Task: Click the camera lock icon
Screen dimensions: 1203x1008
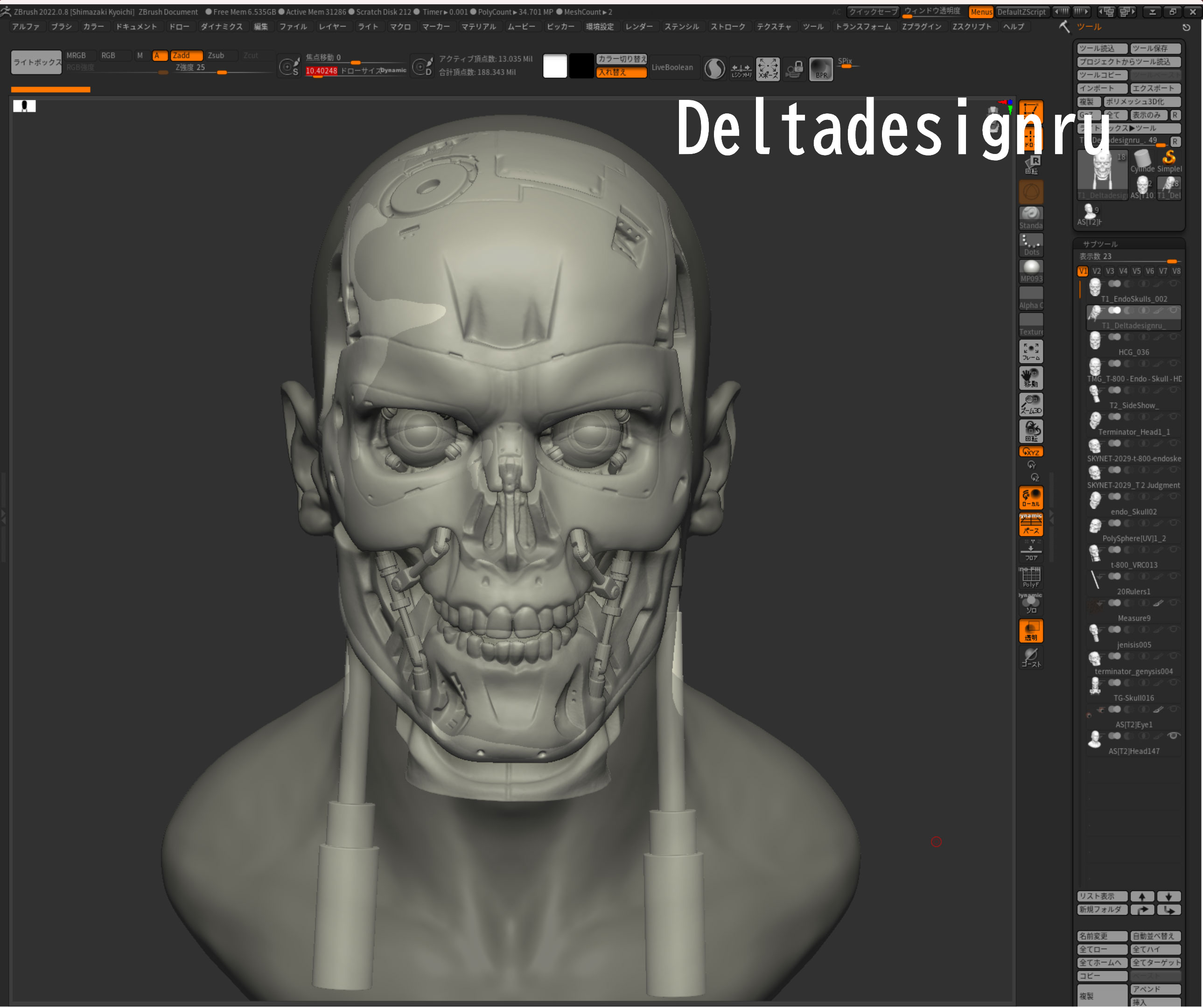Action: click(794, 69)
